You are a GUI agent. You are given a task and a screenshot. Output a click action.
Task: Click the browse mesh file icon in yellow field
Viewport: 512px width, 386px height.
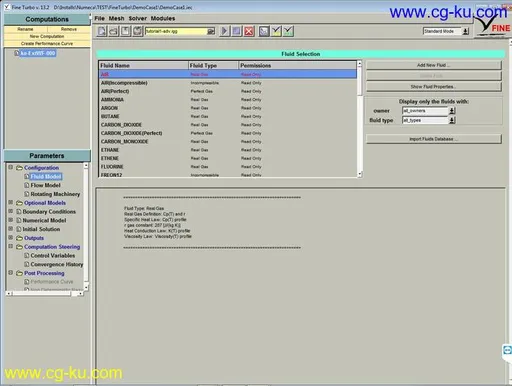(x=211, y=31)
